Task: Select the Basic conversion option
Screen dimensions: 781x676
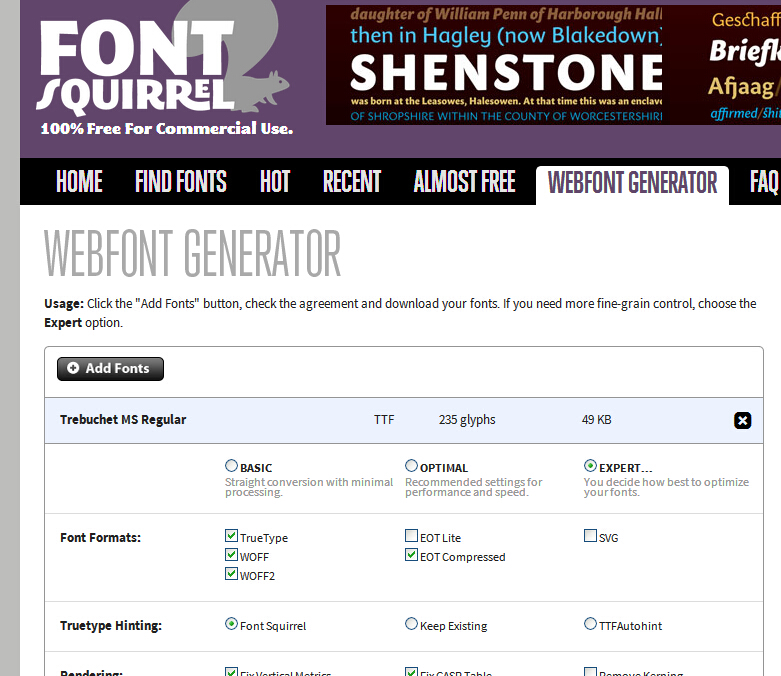Action: [x=231, y=466]
